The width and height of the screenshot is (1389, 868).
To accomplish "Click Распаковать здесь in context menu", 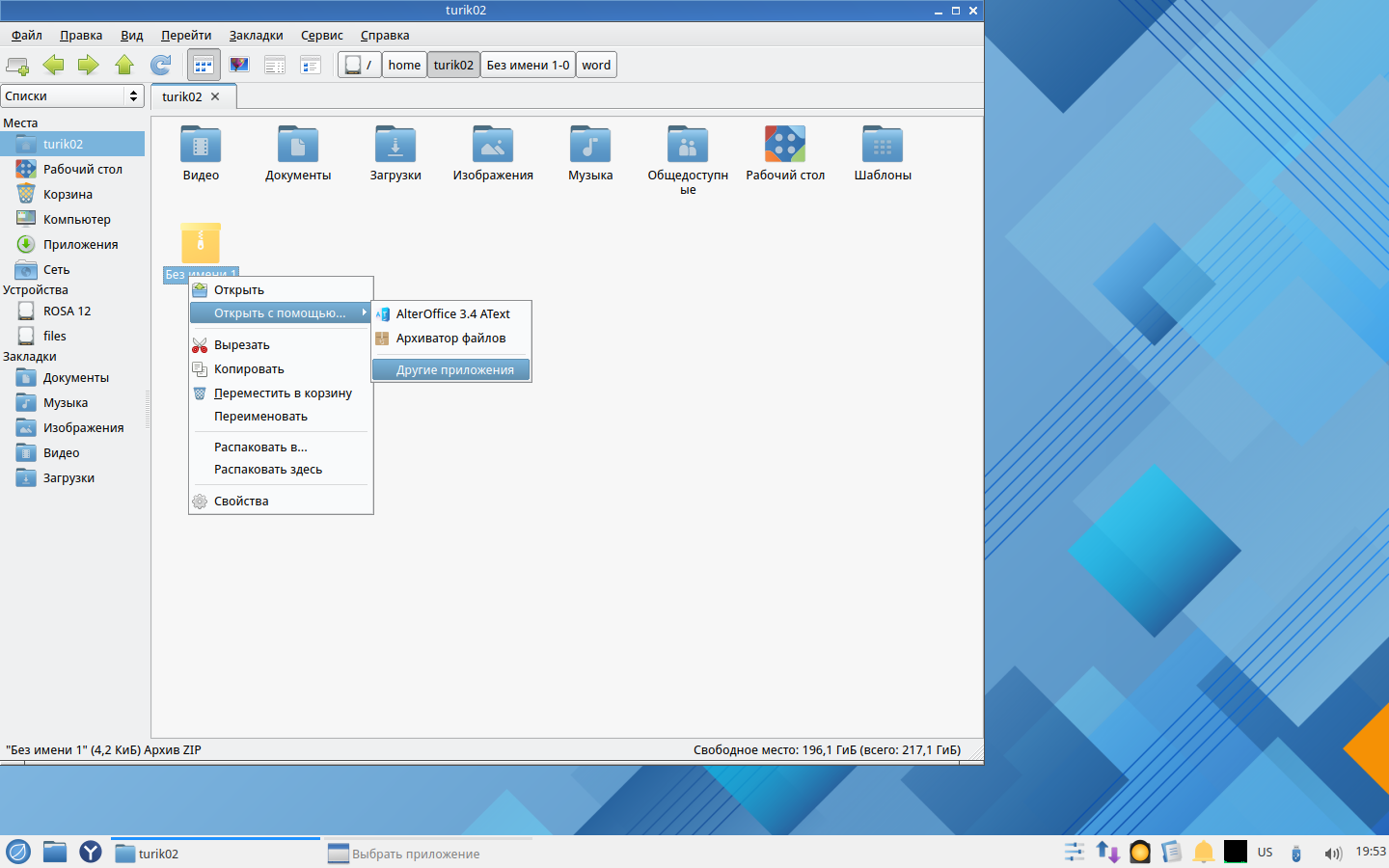I will click(268, 470).
